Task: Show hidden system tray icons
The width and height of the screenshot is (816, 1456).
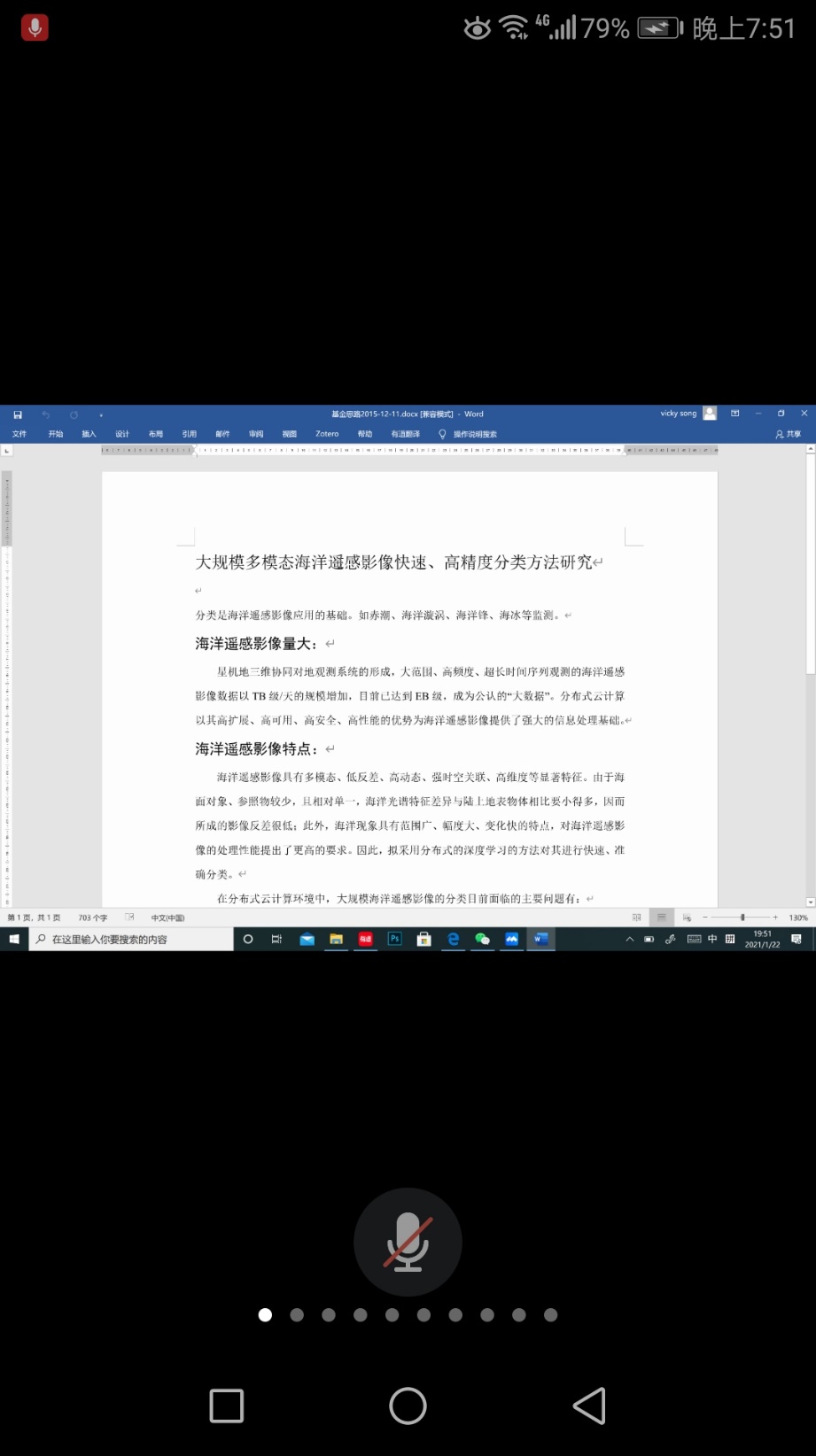Action: tap(629, 939)
